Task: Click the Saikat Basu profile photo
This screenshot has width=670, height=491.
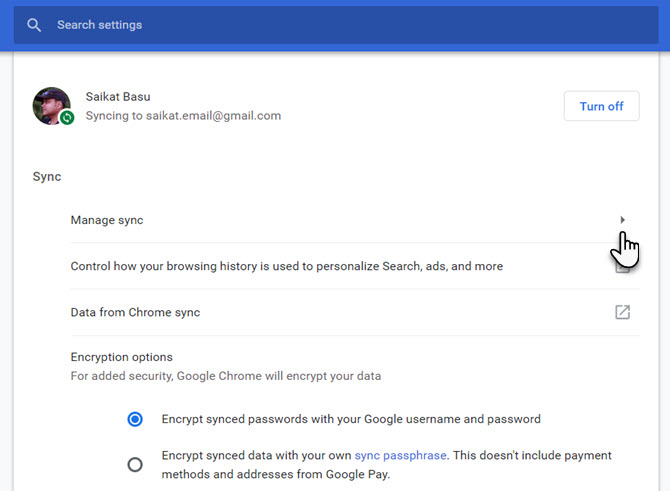Action: pos(51,105)
